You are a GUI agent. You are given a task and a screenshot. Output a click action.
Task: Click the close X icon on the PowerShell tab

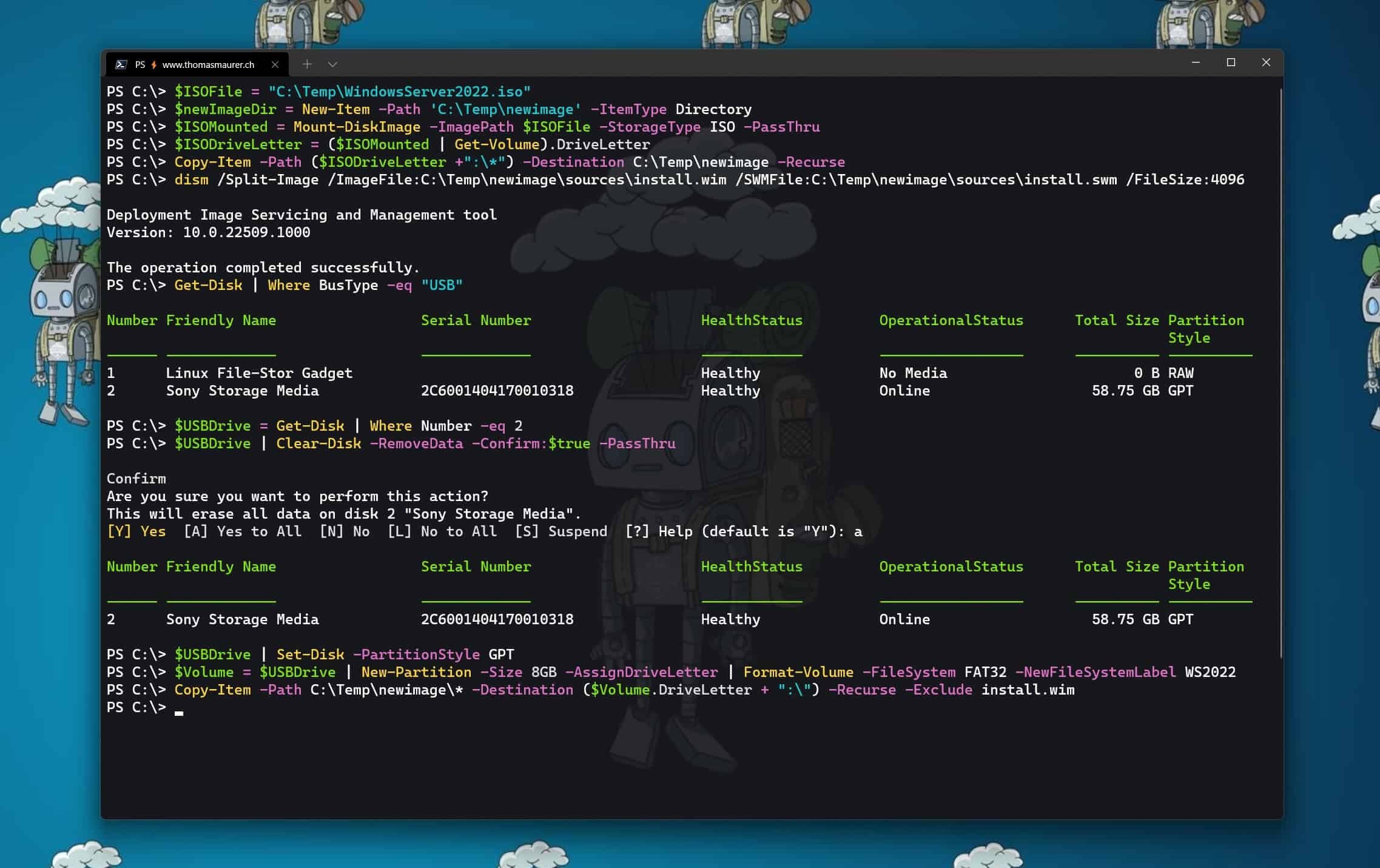pyautogui.click(x=276, y=64)
